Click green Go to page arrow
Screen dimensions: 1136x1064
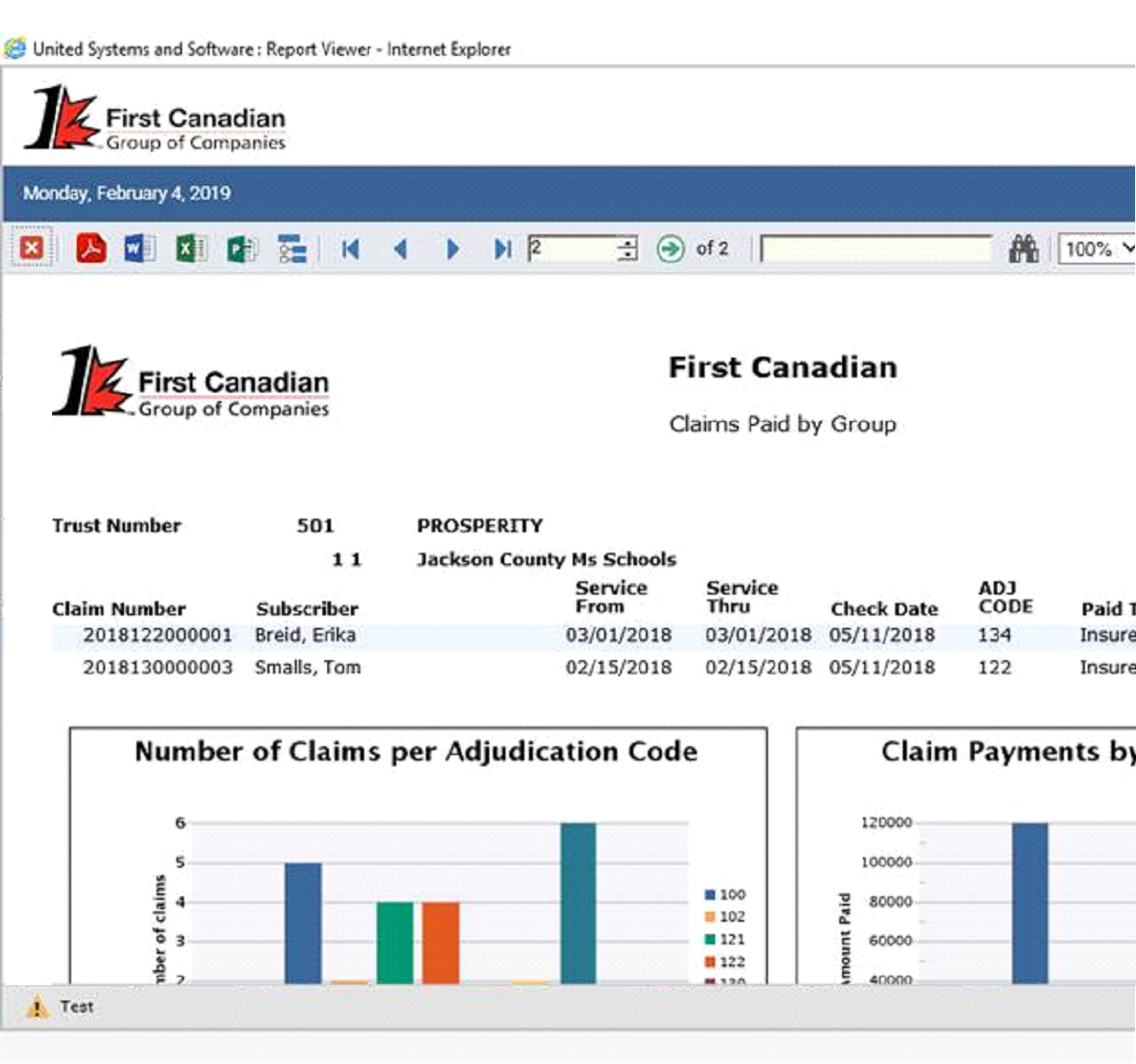tap(670, 248)
